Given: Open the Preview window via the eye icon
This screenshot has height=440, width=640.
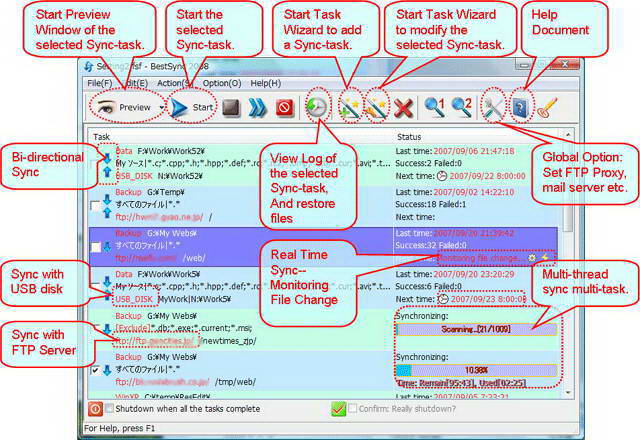Looking at the screenshot, I should (105, 107).
